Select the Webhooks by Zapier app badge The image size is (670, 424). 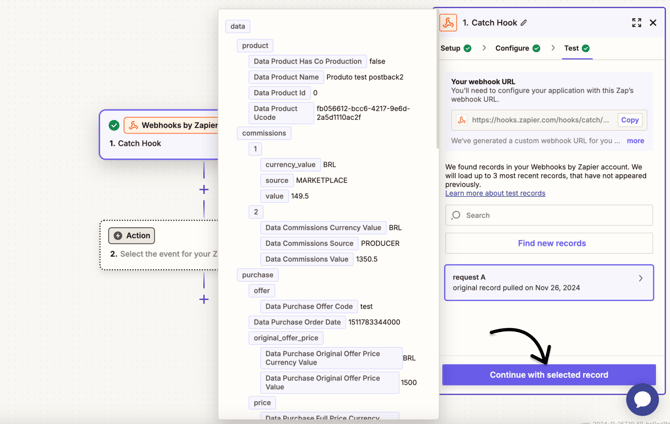click(x=171, y=125)
